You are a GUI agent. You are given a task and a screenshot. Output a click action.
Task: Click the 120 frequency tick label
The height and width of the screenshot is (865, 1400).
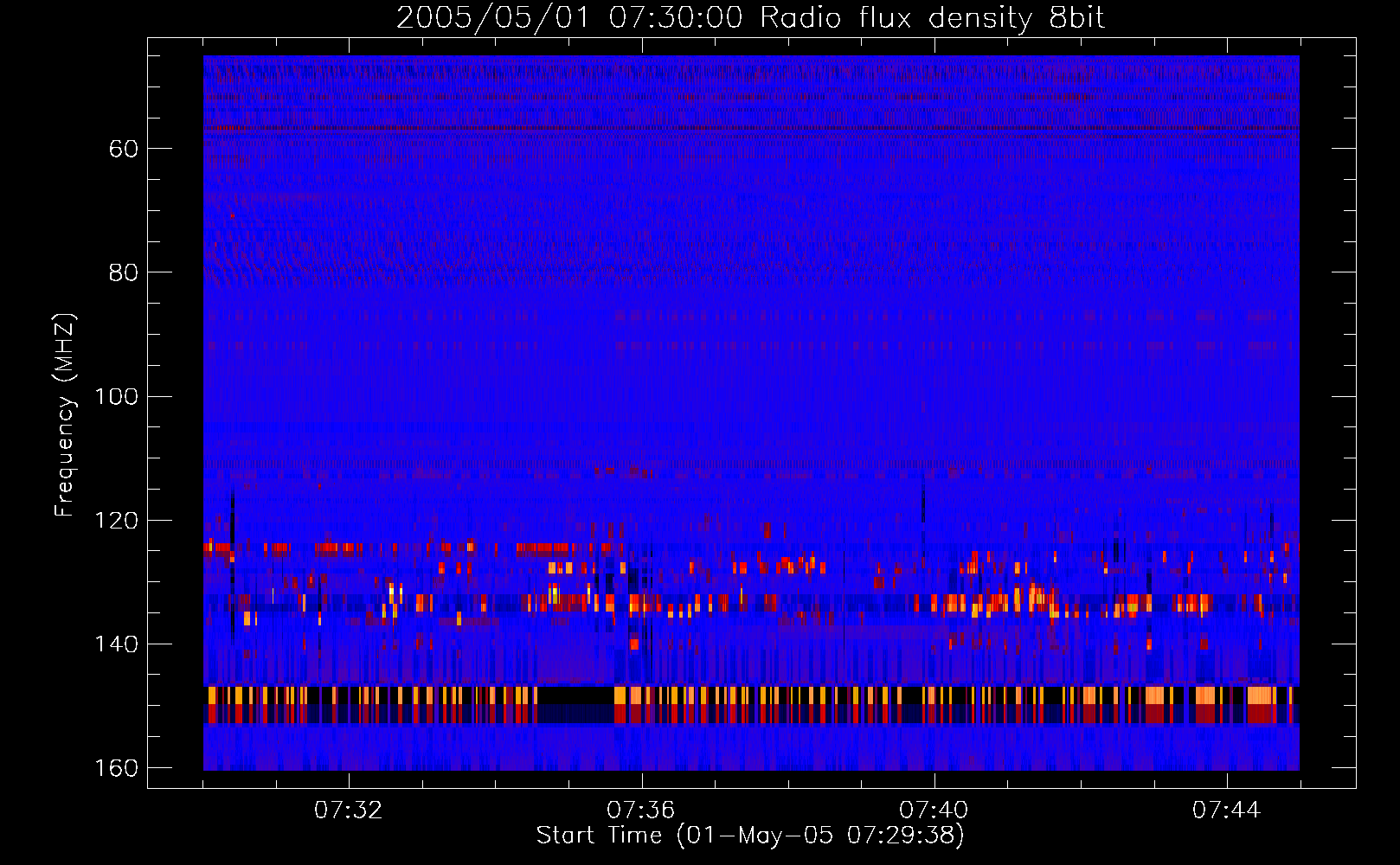tap(117, 521)
